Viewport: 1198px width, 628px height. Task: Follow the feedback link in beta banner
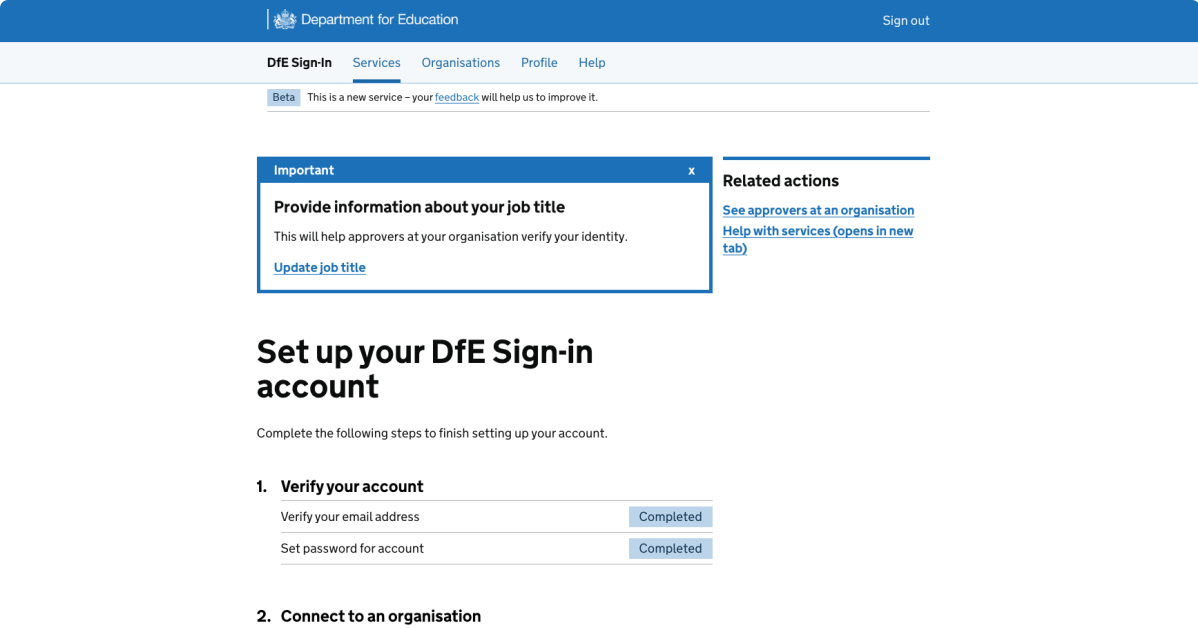click(457, 97)
